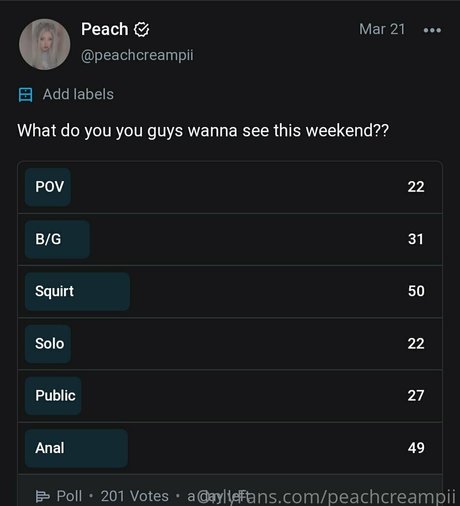Viewport: 460px width, 506px height.
Task: Visit the @peachcreampii handle link
Action: pyautogui.click(x=137, y=55)
